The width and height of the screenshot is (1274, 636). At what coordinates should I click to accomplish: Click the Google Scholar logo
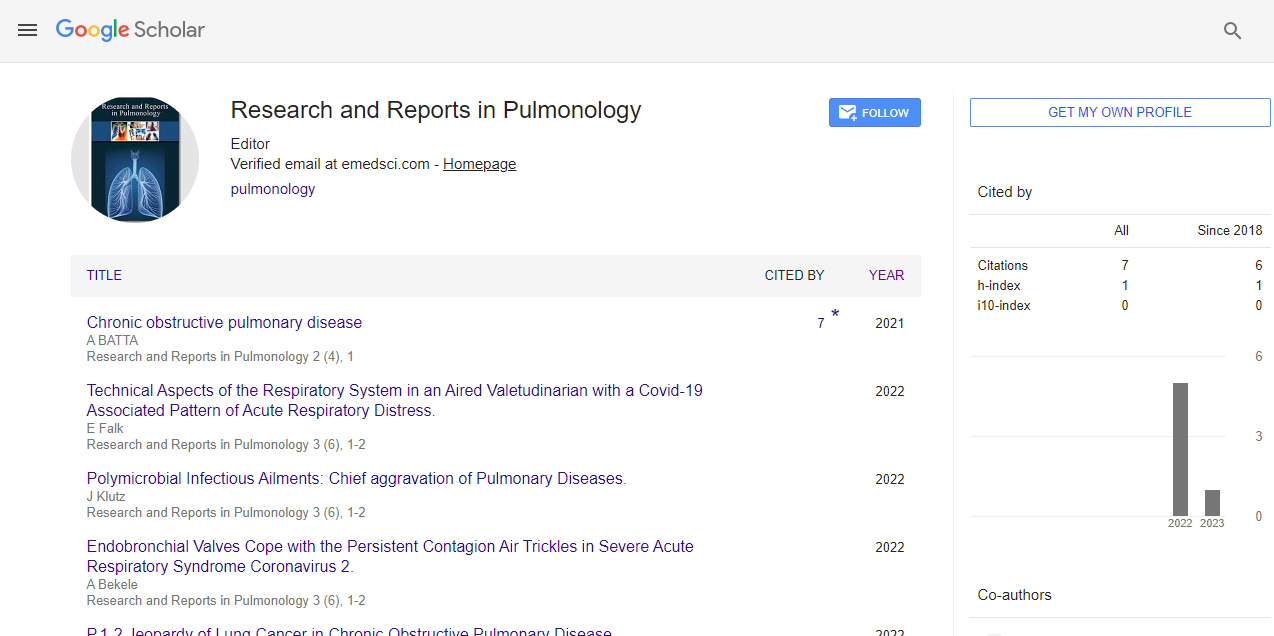pyautogui.click(x=130, y=30)
